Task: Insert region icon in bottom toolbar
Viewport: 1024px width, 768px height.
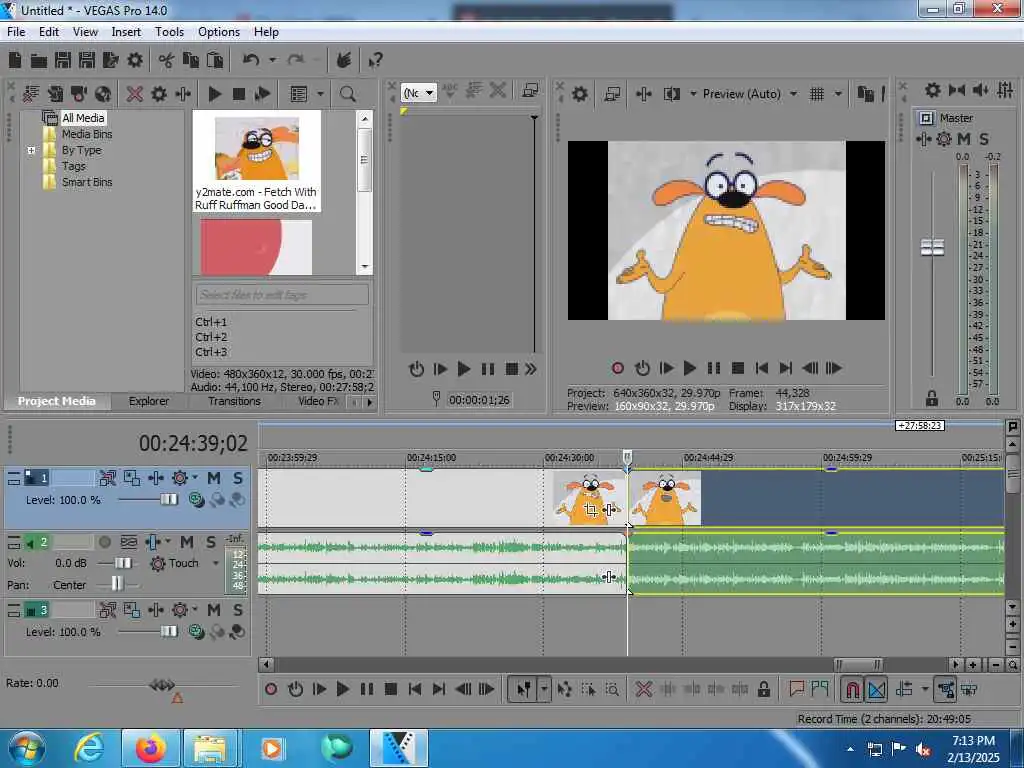Action: (x=820, y=688)
